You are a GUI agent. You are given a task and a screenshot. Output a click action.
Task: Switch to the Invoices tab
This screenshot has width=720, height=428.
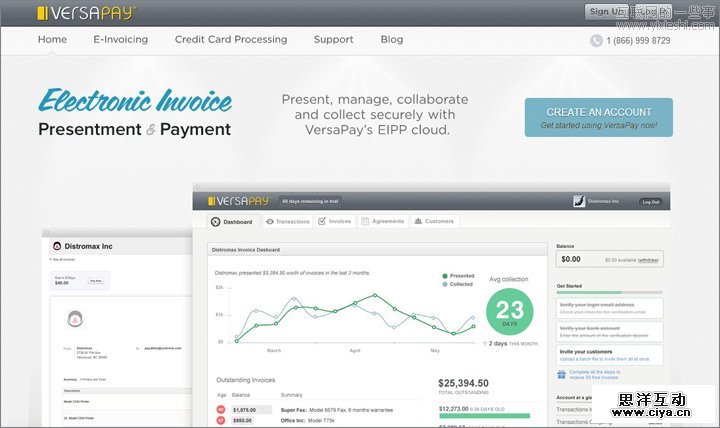pos(335,221)
